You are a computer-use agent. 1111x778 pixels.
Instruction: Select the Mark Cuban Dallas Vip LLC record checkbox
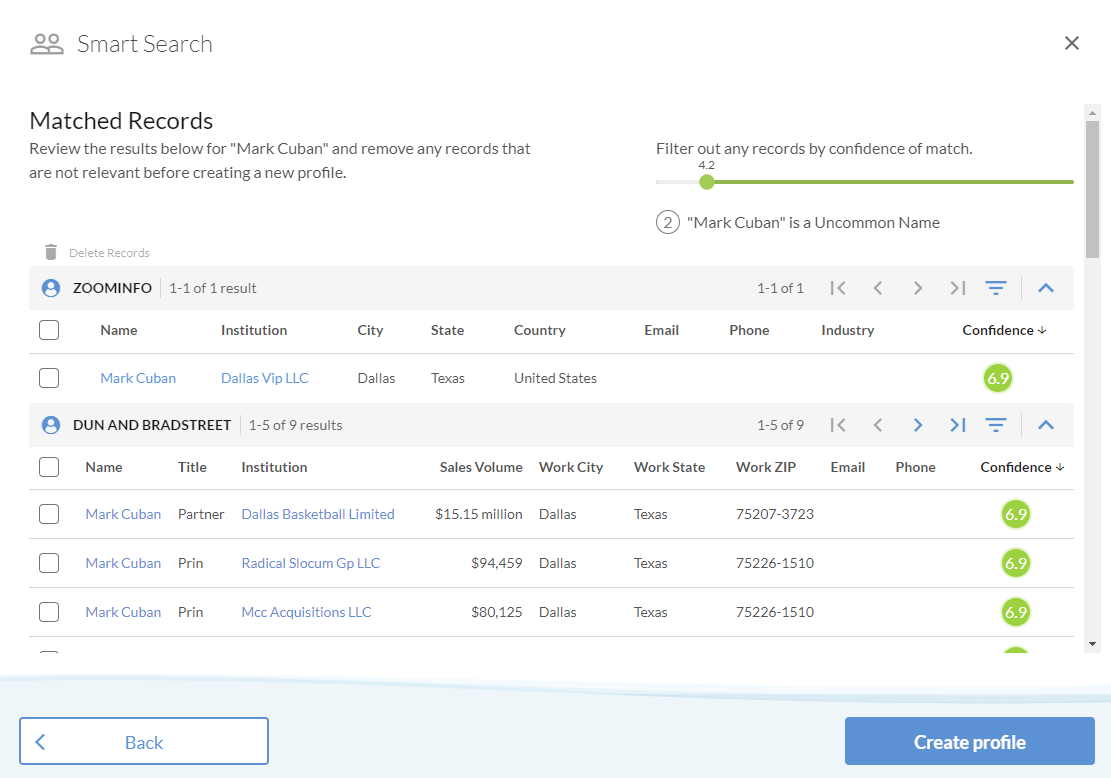click(x=49, y=378)
